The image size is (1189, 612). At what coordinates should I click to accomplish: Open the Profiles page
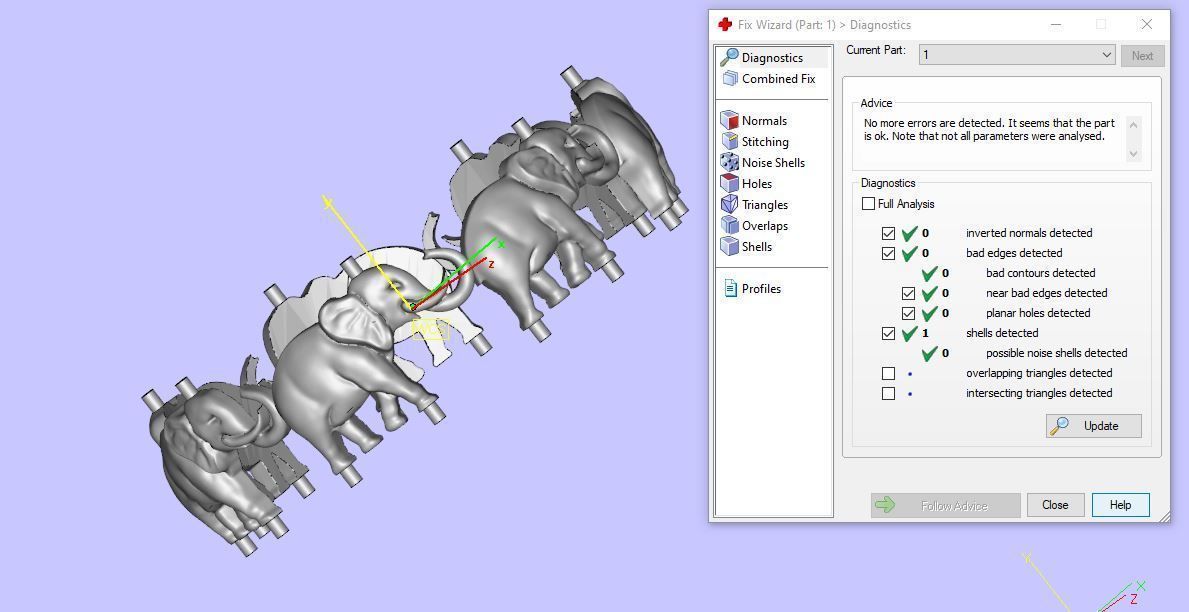[x=761, y=288]
